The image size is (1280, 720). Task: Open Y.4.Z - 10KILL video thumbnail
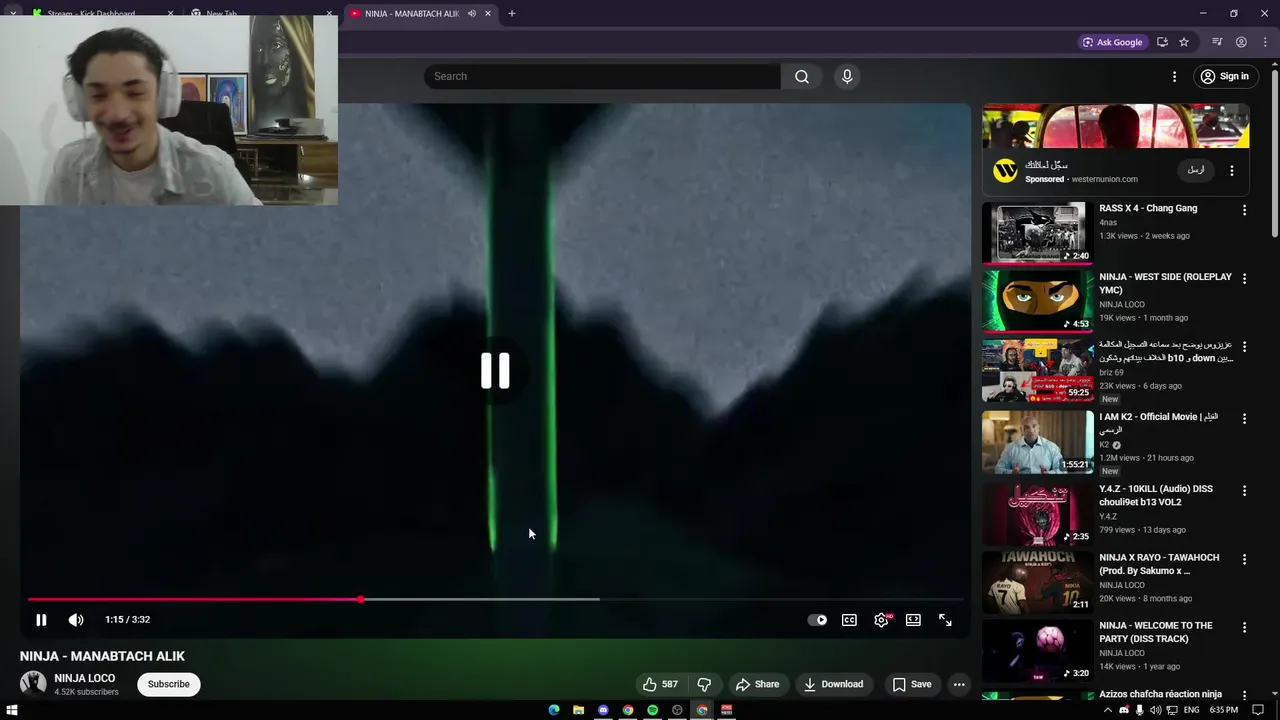click(x=1037, y=514)
